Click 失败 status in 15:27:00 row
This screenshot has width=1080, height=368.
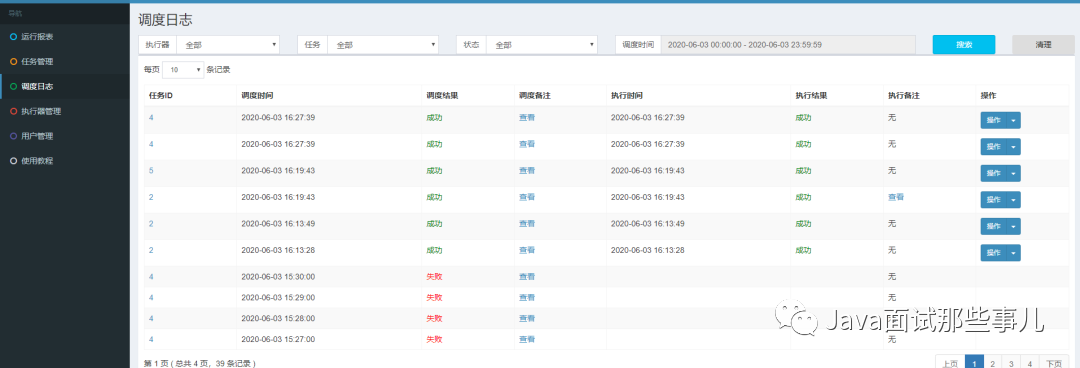click(x=434, y=339)
